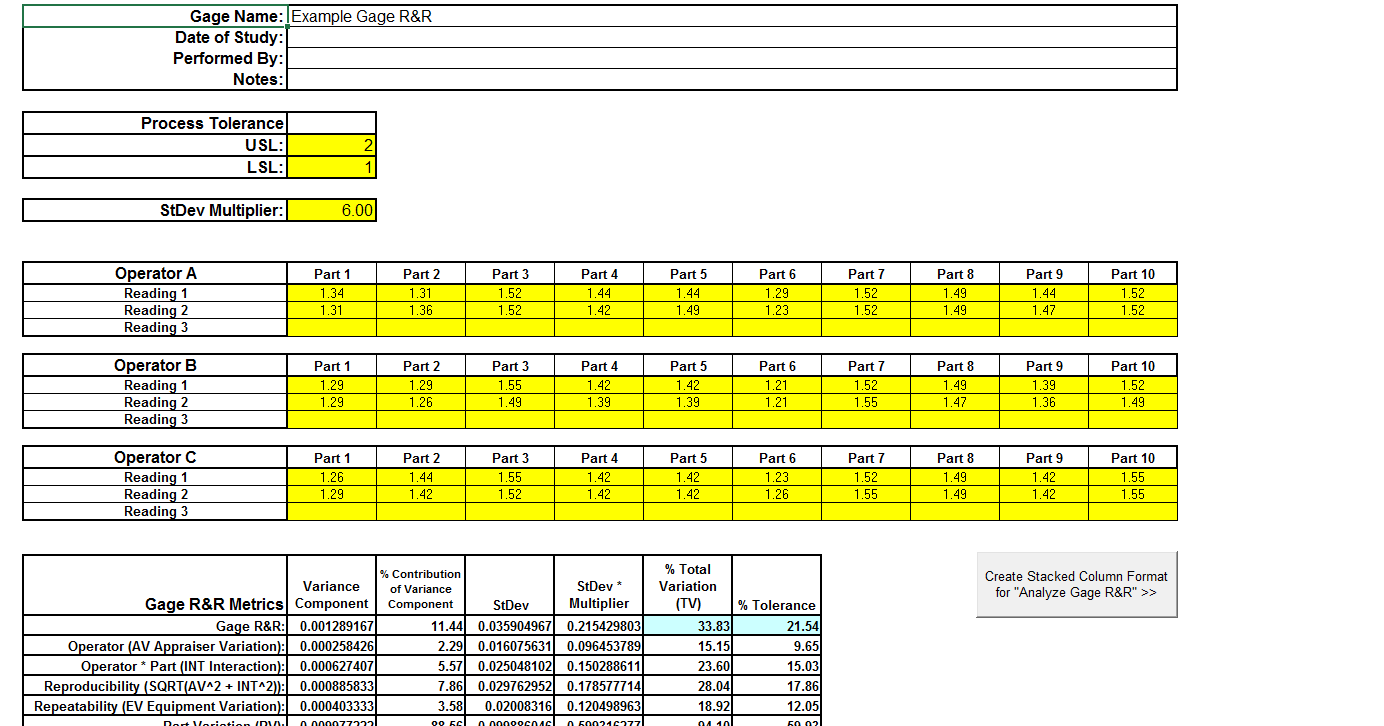Select the Operator B header cell
This screenshot has height=726, width=1384.
(x=155, y=365)
